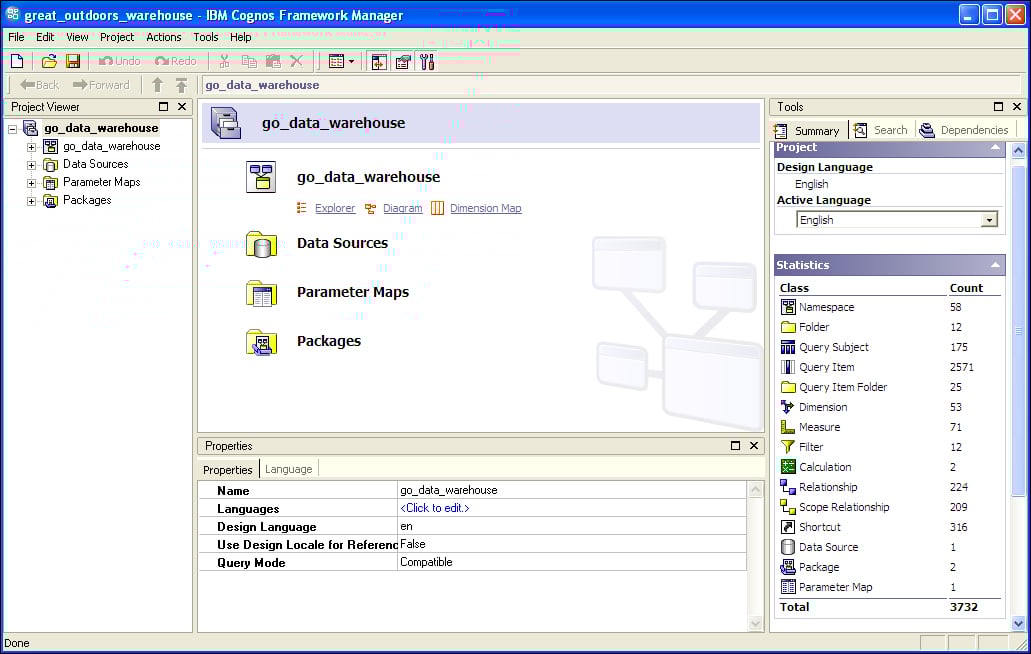1031x654 pixels.
Task: Click the Packages folder icon in main pane
Action: click(x=261, y=342)
